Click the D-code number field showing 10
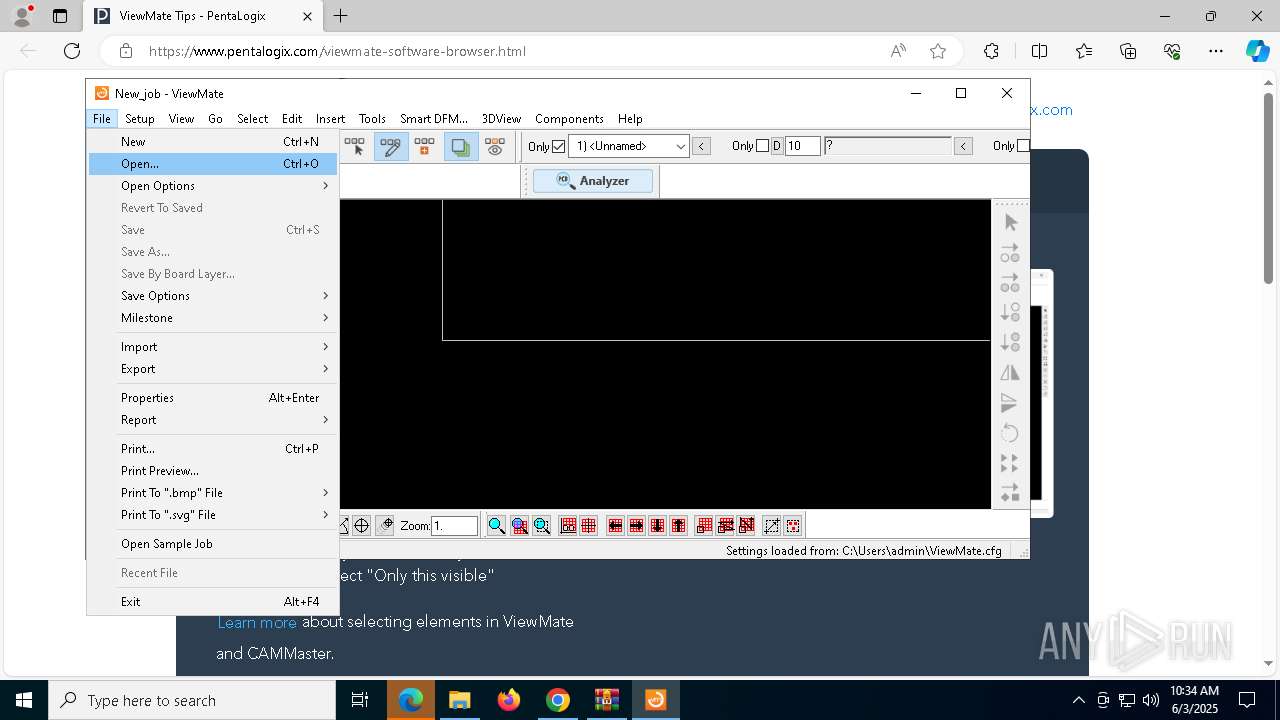This screenshot has height=720, width=1280. (802, 146)
